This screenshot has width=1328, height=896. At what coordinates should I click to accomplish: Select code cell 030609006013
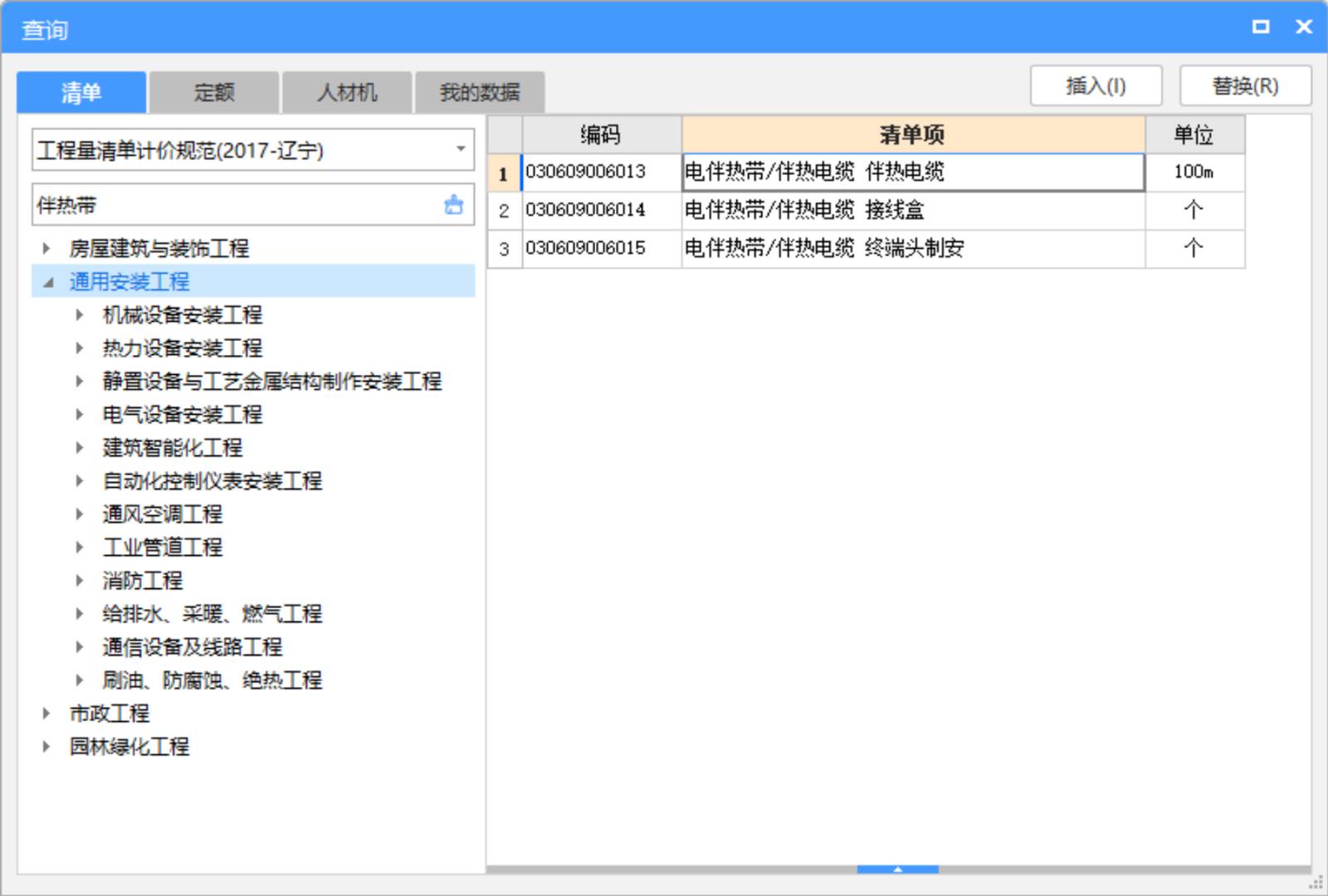coord(601,172)
